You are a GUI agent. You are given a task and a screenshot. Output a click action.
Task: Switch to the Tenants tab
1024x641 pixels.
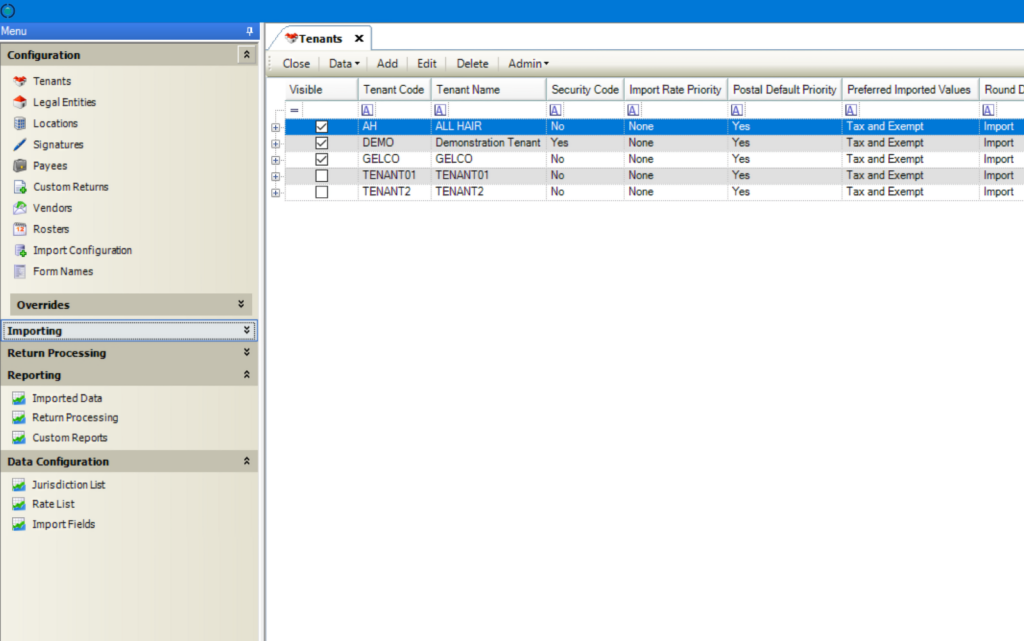point(318,37)
